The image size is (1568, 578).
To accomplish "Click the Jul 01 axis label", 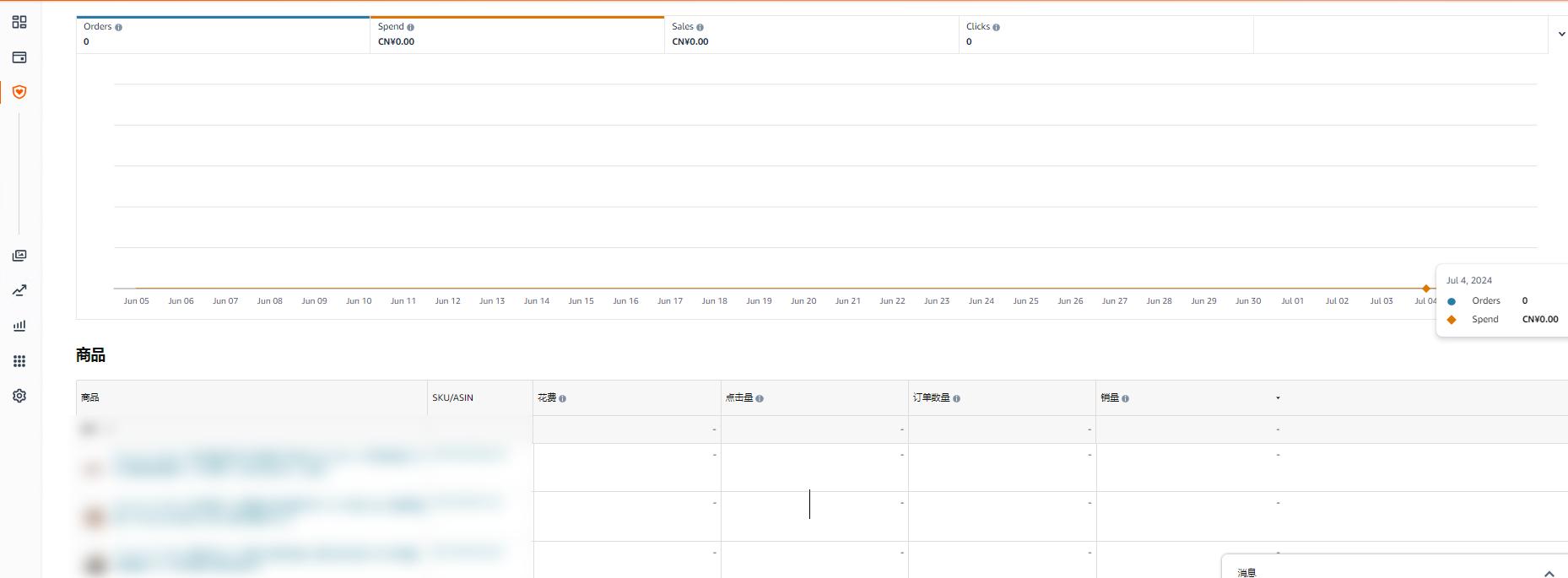I will 1292,301.
